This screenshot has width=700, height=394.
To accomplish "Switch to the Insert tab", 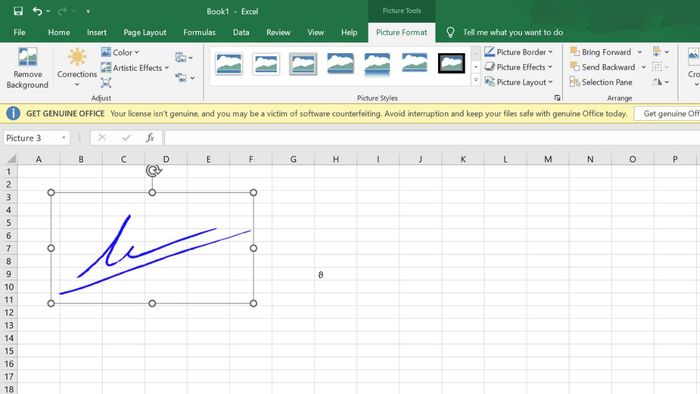I will click(96, 32).
